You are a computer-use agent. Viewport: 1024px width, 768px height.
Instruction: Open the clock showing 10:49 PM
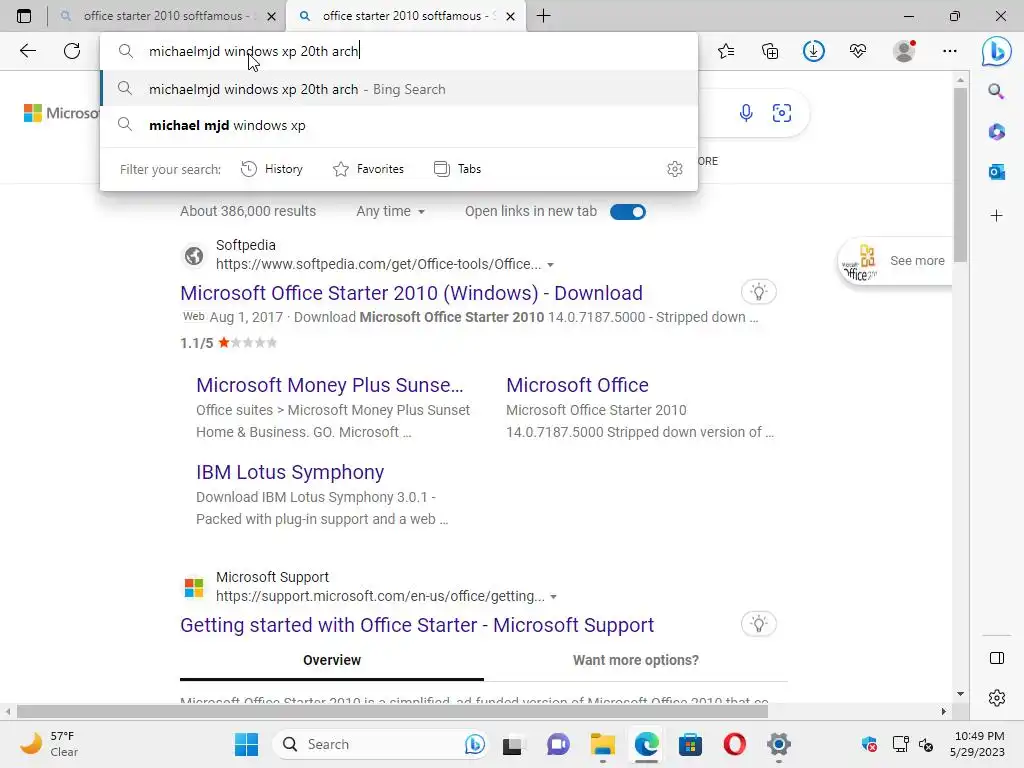click(978, 744)
